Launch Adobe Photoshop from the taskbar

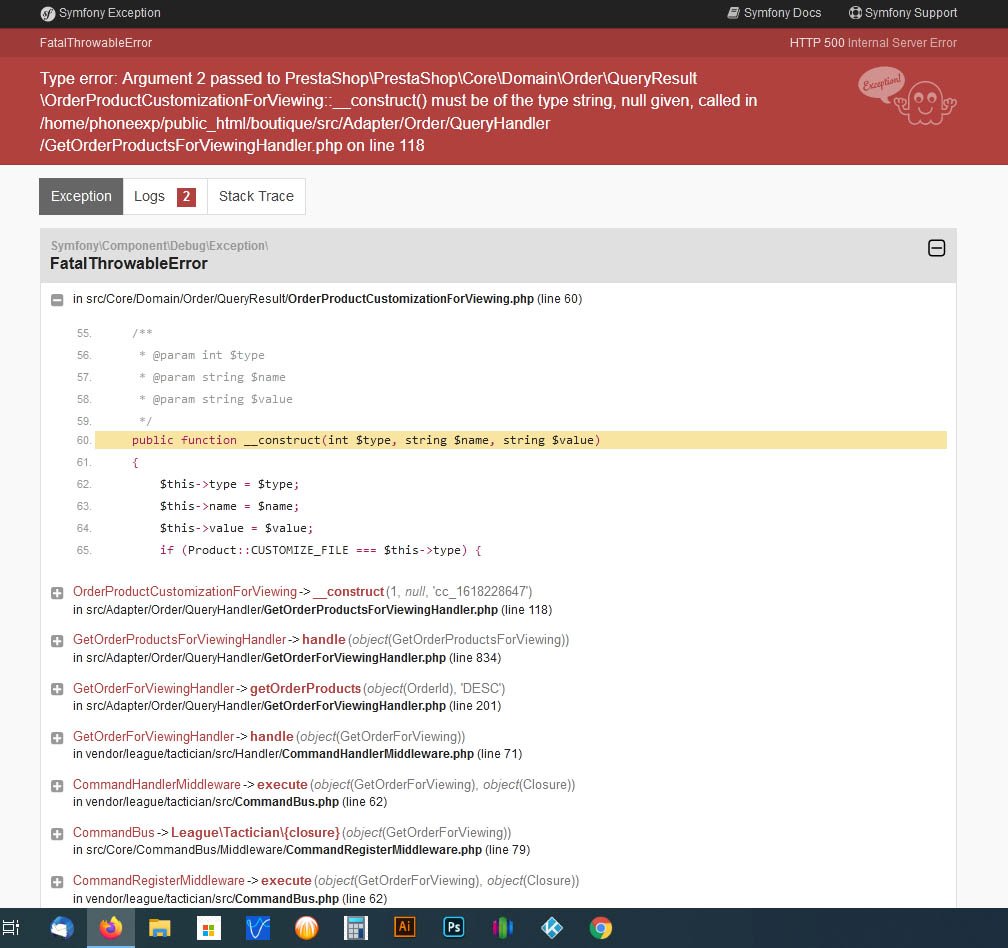[x=454, y=927]
